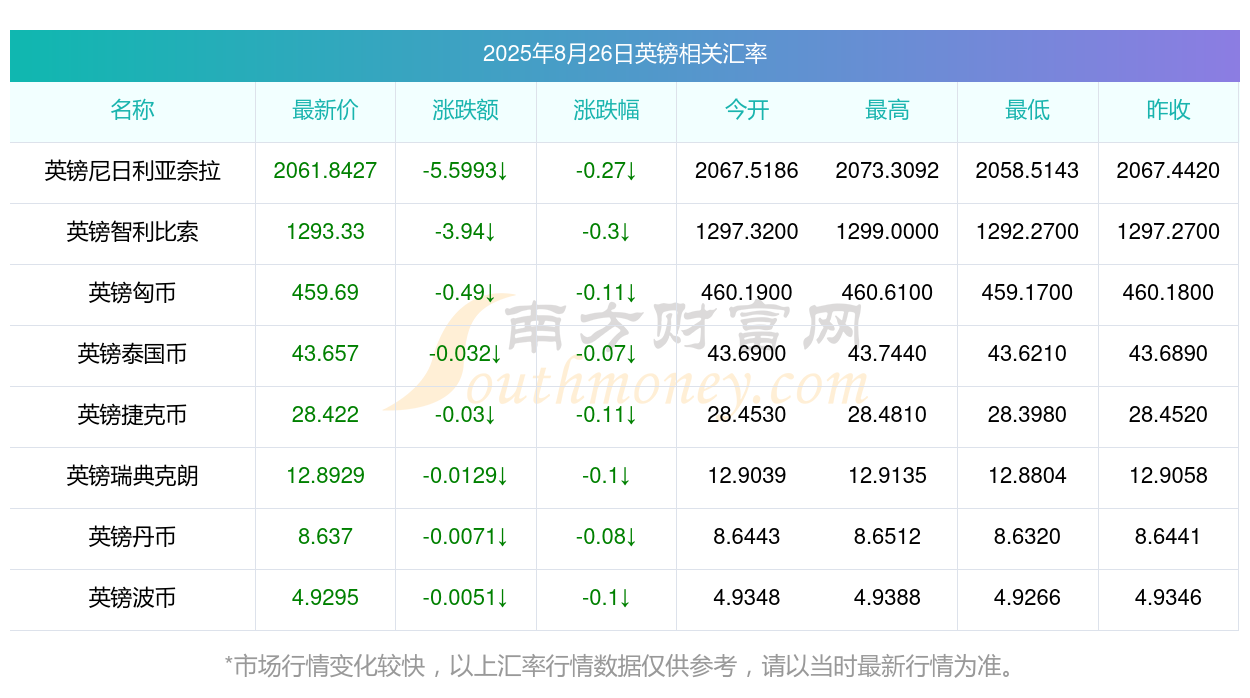Click the 市场行情变化较快 disclaimer note

point(624,666)
